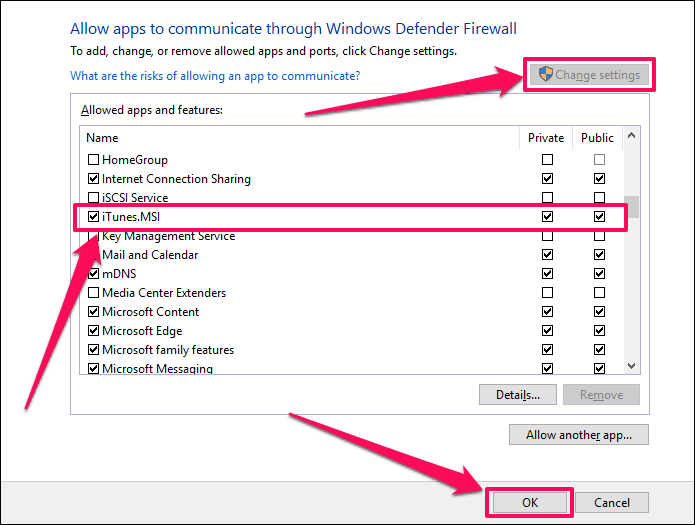Open the risks of allowing an app link
695x525 pixels.
pyautogui.click(x=215, y=76)
